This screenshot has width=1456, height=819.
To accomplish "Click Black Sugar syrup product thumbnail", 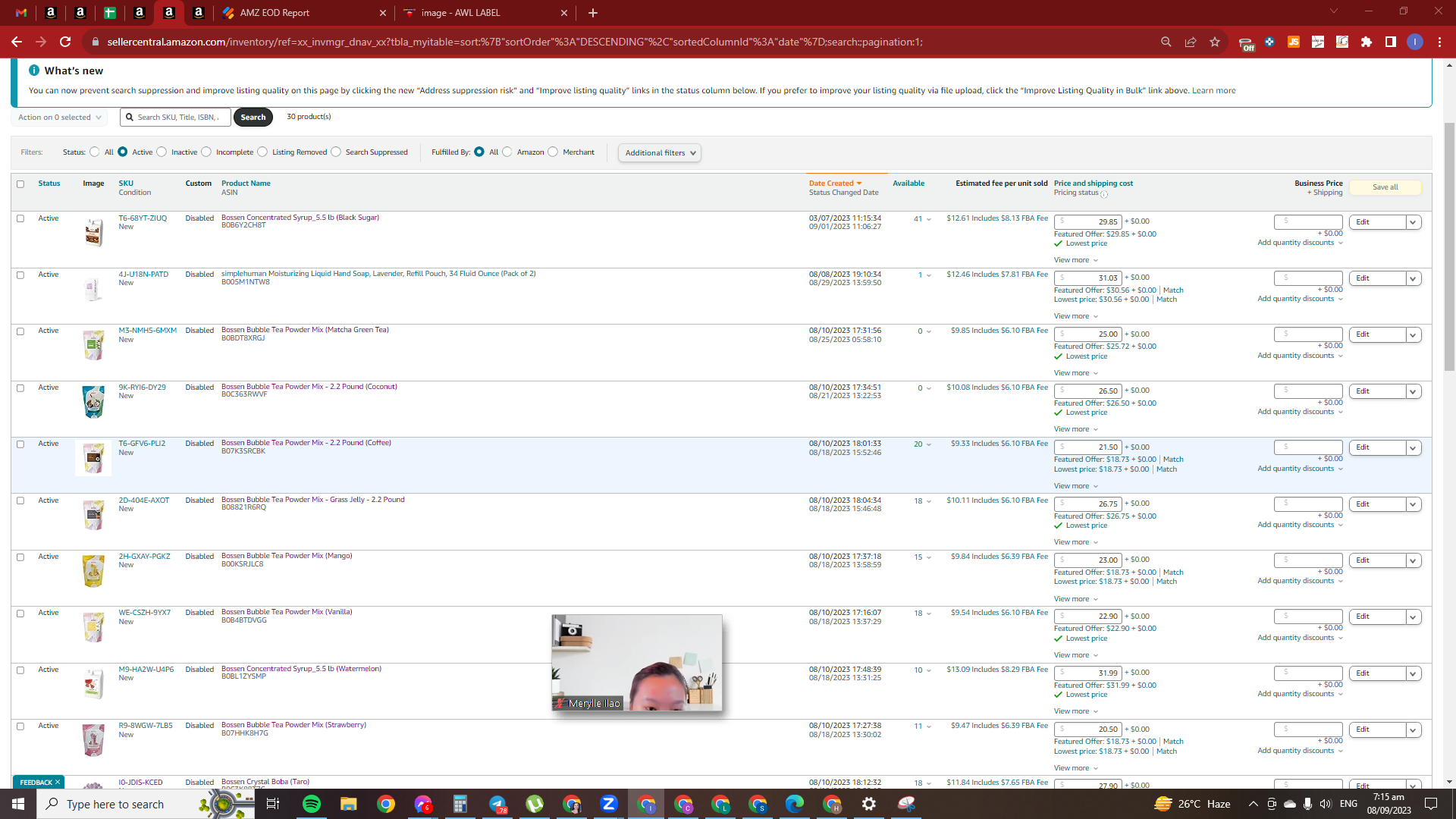I will click(93, 233).
